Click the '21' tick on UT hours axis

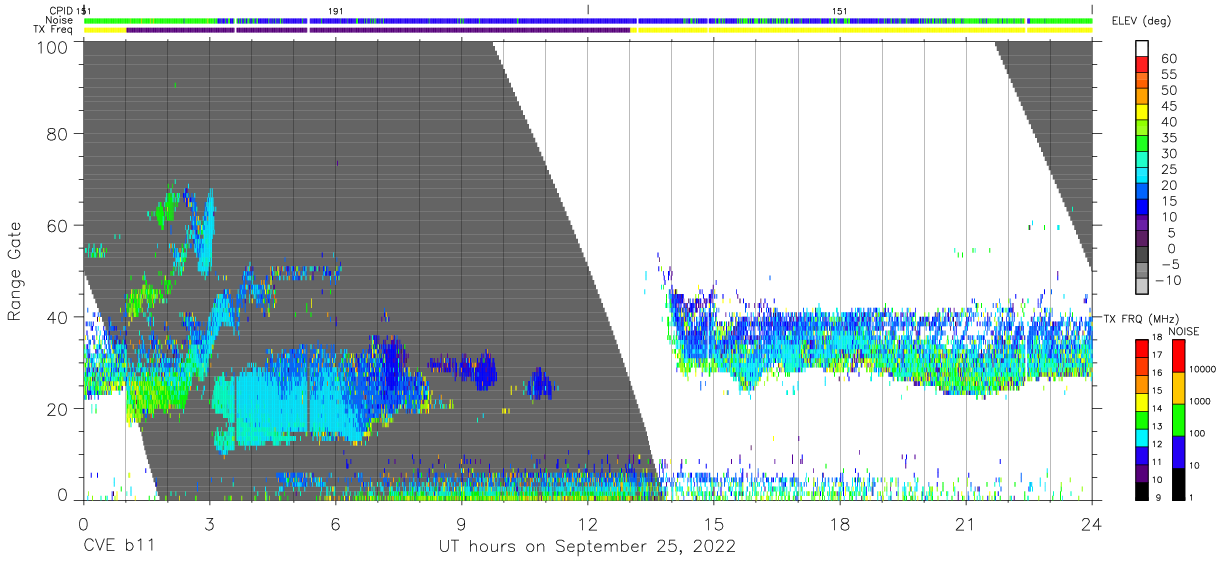[966, 522]
